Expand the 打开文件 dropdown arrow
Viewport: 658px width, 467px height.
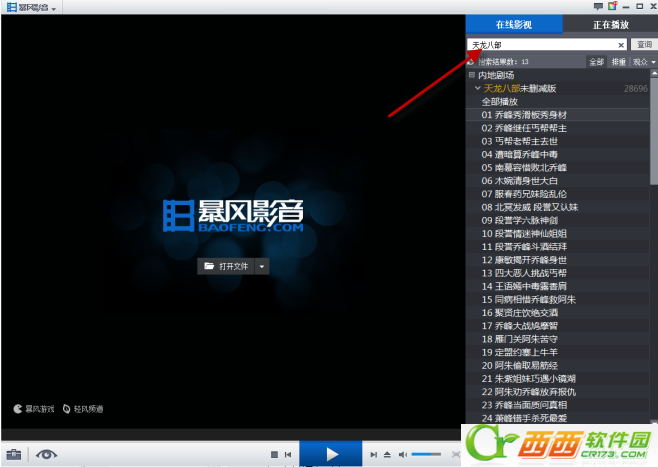click(x=262, y=266)
